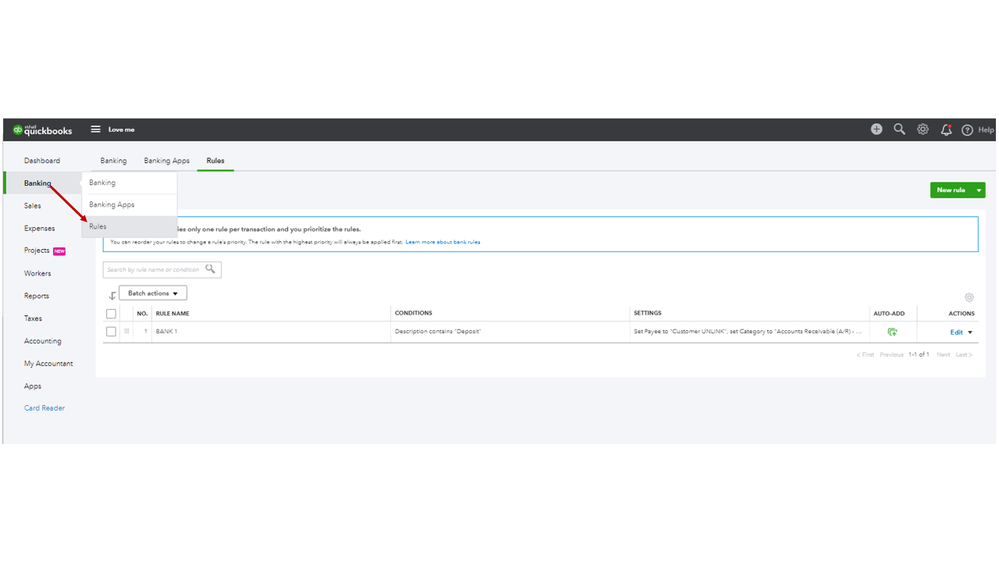Click the Help label in header

[986, 130]
